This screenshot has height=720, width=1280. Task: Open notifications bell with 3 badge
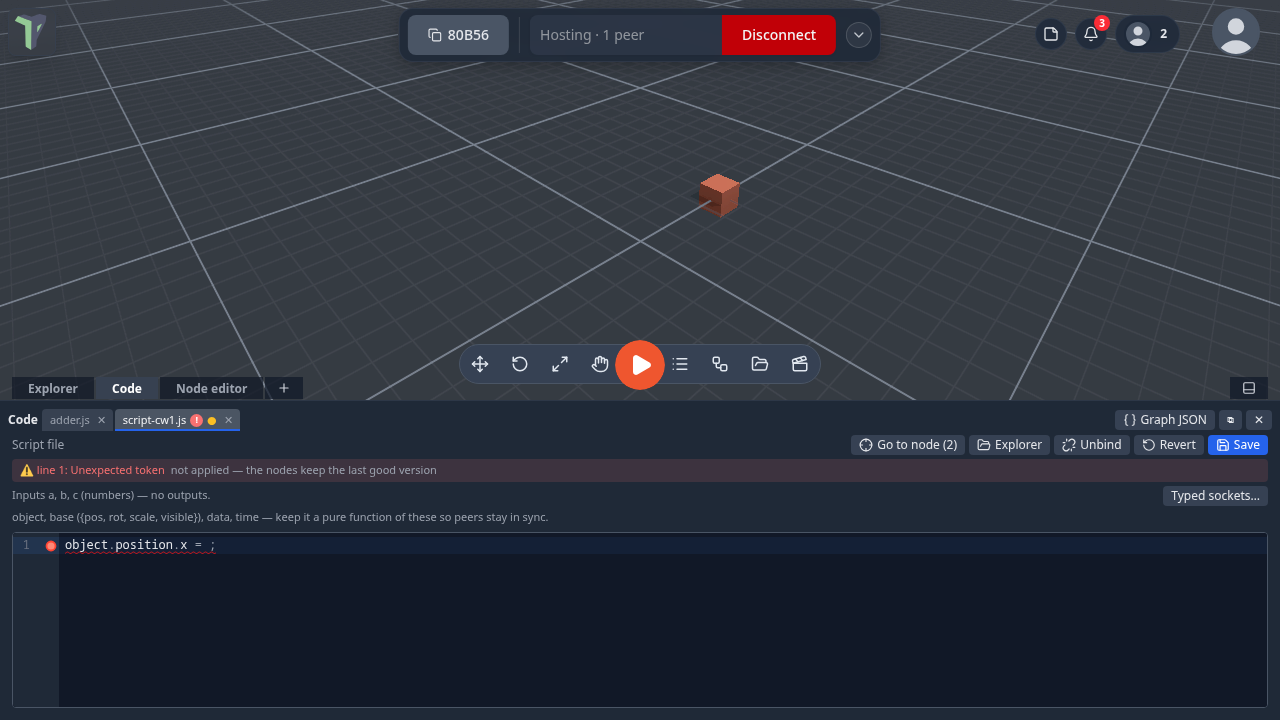pos(1091,34)
